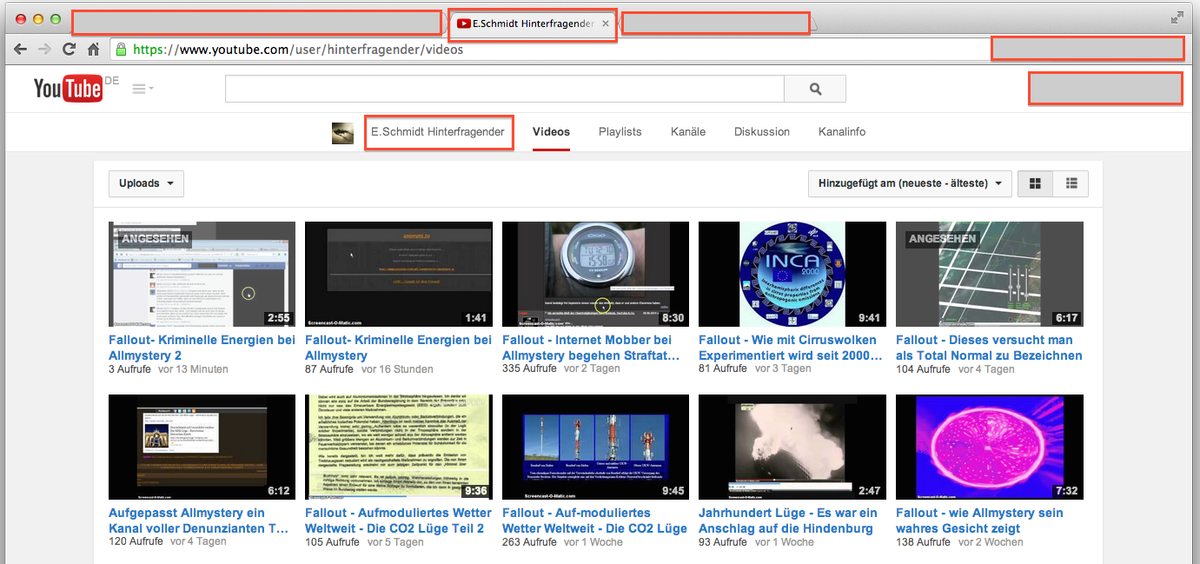Show the Kanalinfo tab
Screen dimensions: 1200x564
[842, 132]
